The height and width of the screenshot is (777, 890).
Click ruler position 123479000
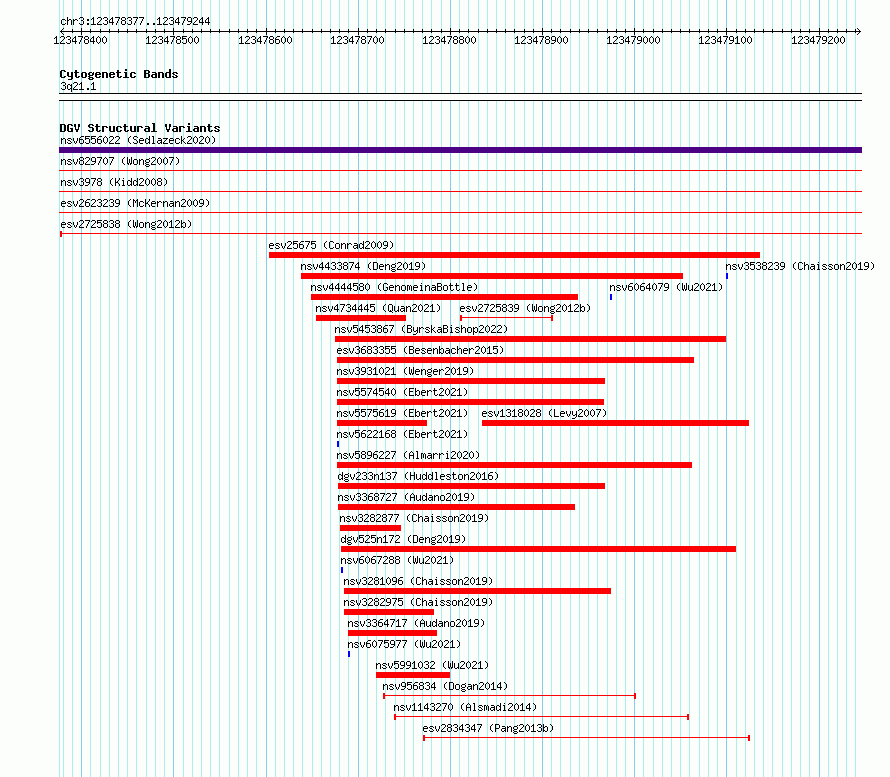(x=633, y=40)
